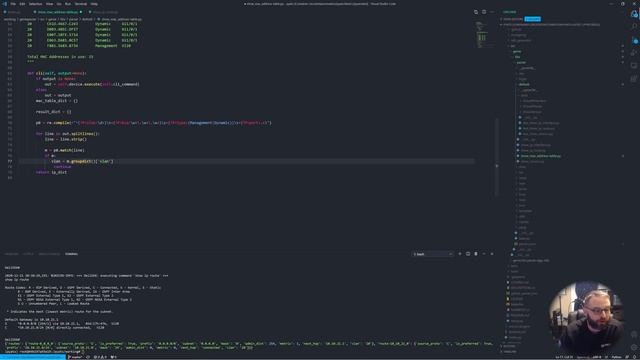Click the top activity bar icon
Viewport: 640px width, 360px height.
coord(634,14)
